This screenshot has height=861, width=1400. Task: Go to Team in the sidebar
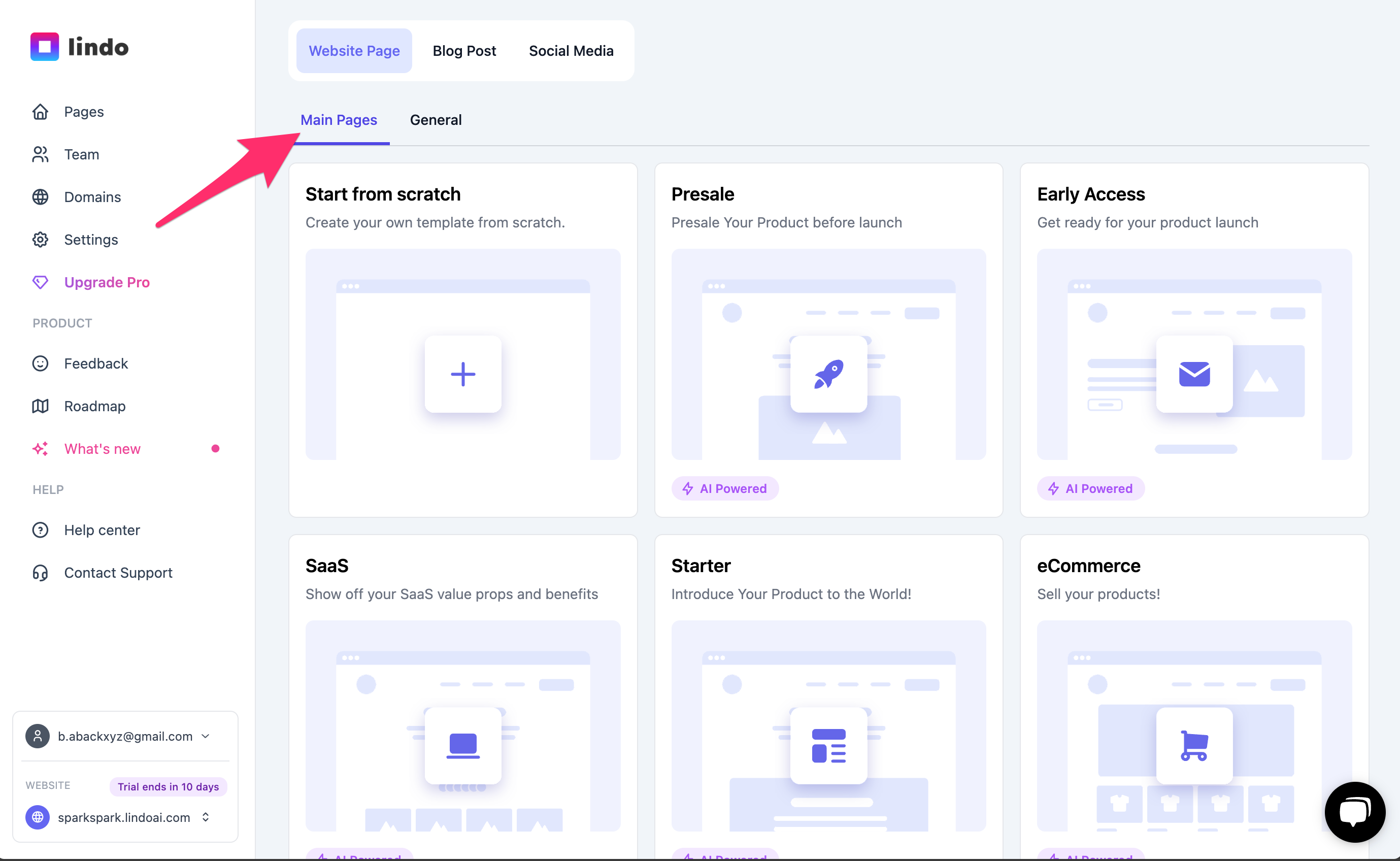[81, 154]
